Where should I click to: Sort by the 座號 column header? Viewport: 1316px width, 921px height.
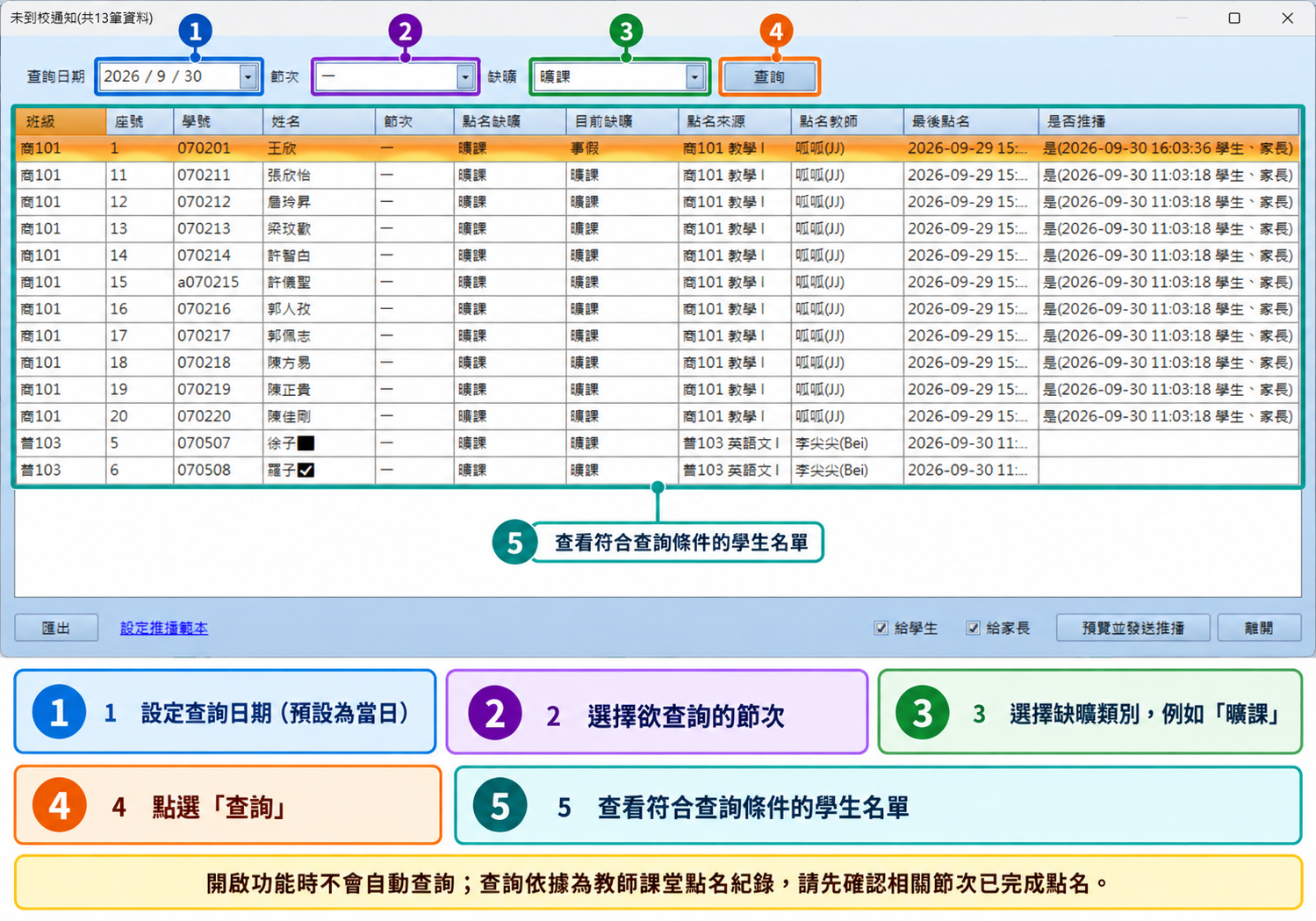140,121
